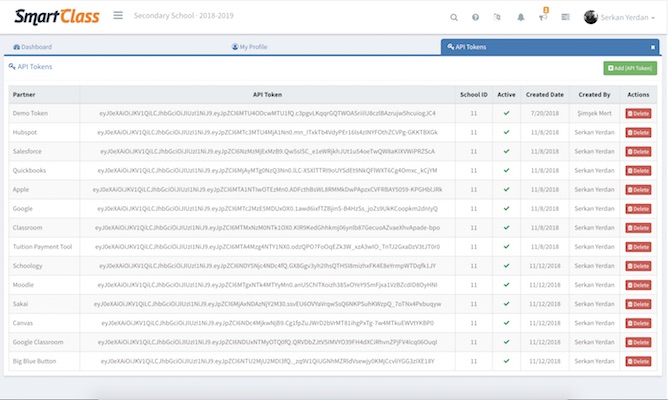The width and height of the screenshot is (668, 400).
Task: Click the active checkmark for Big Blue Button
Action: (506, 361)
